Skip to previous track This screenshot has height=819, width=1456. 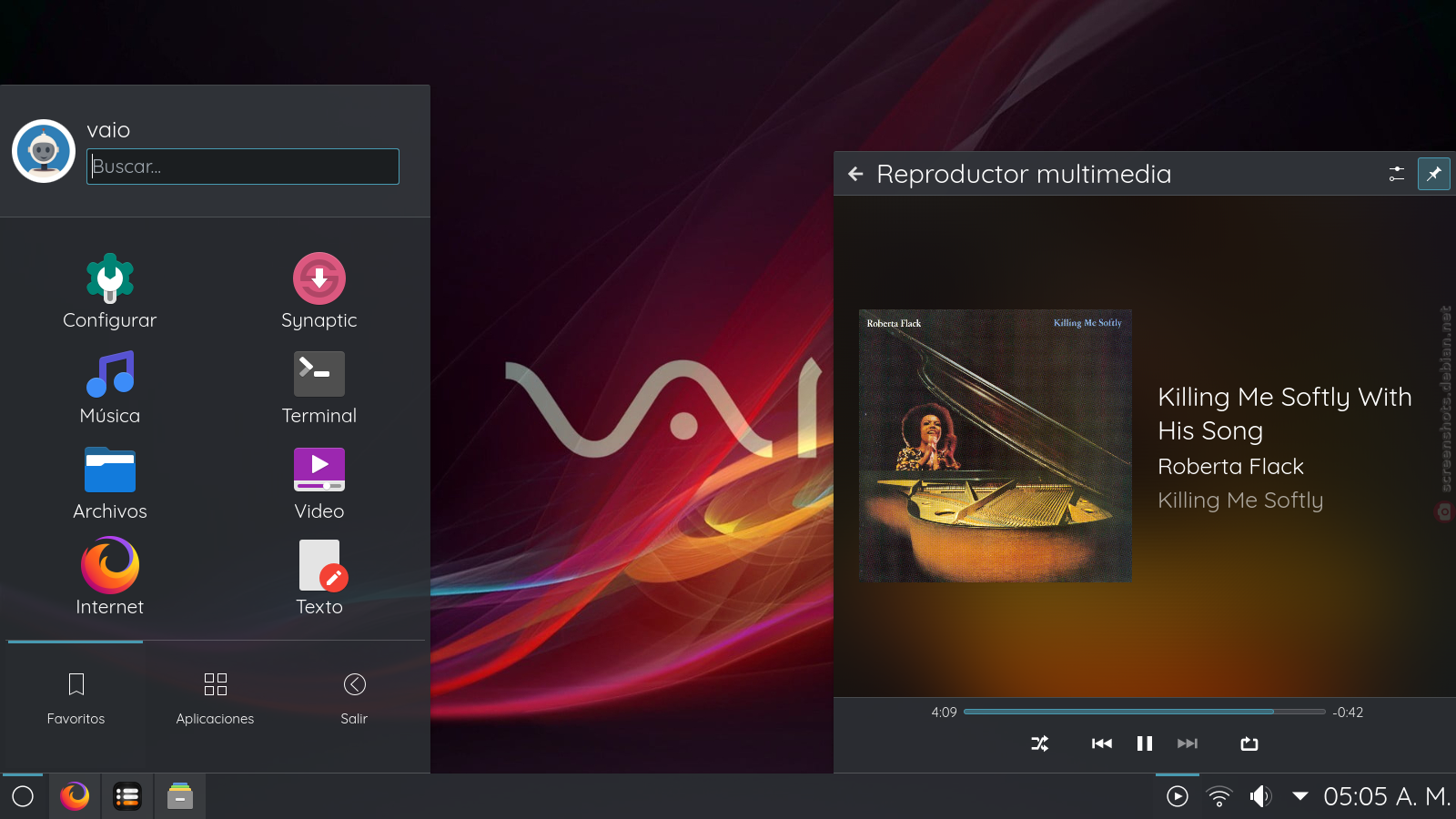click(1102, 743)
